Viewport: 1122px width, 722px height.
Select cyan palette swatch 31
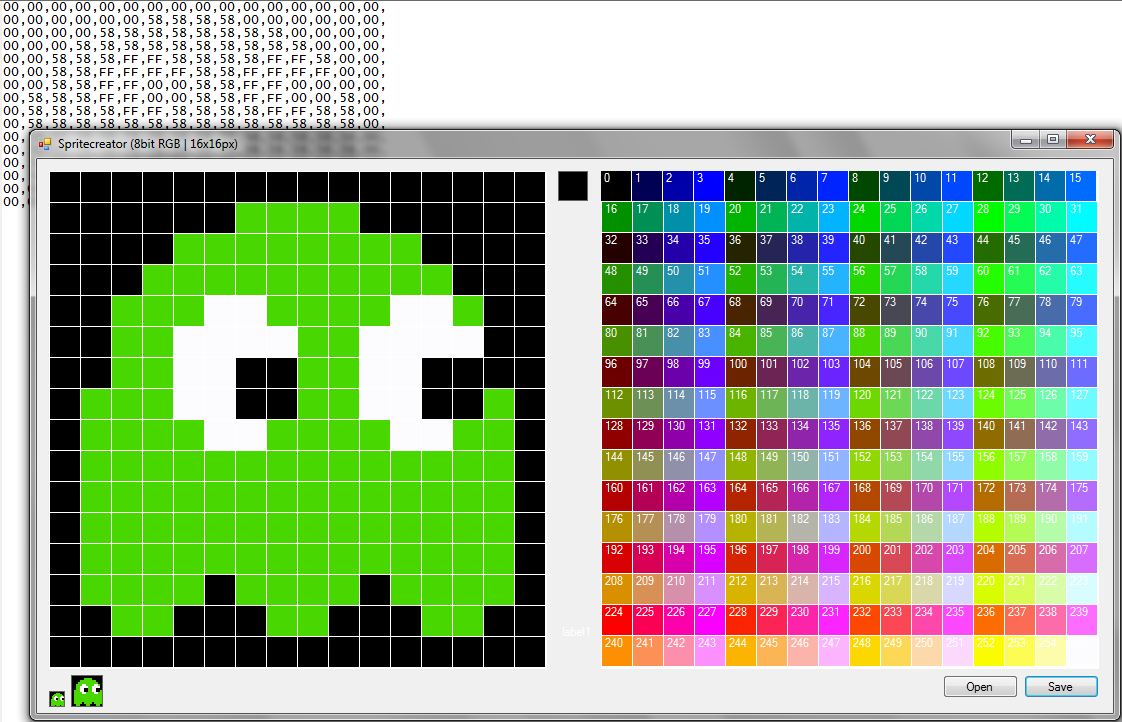pyautogui.click(x=1080, y=217)
